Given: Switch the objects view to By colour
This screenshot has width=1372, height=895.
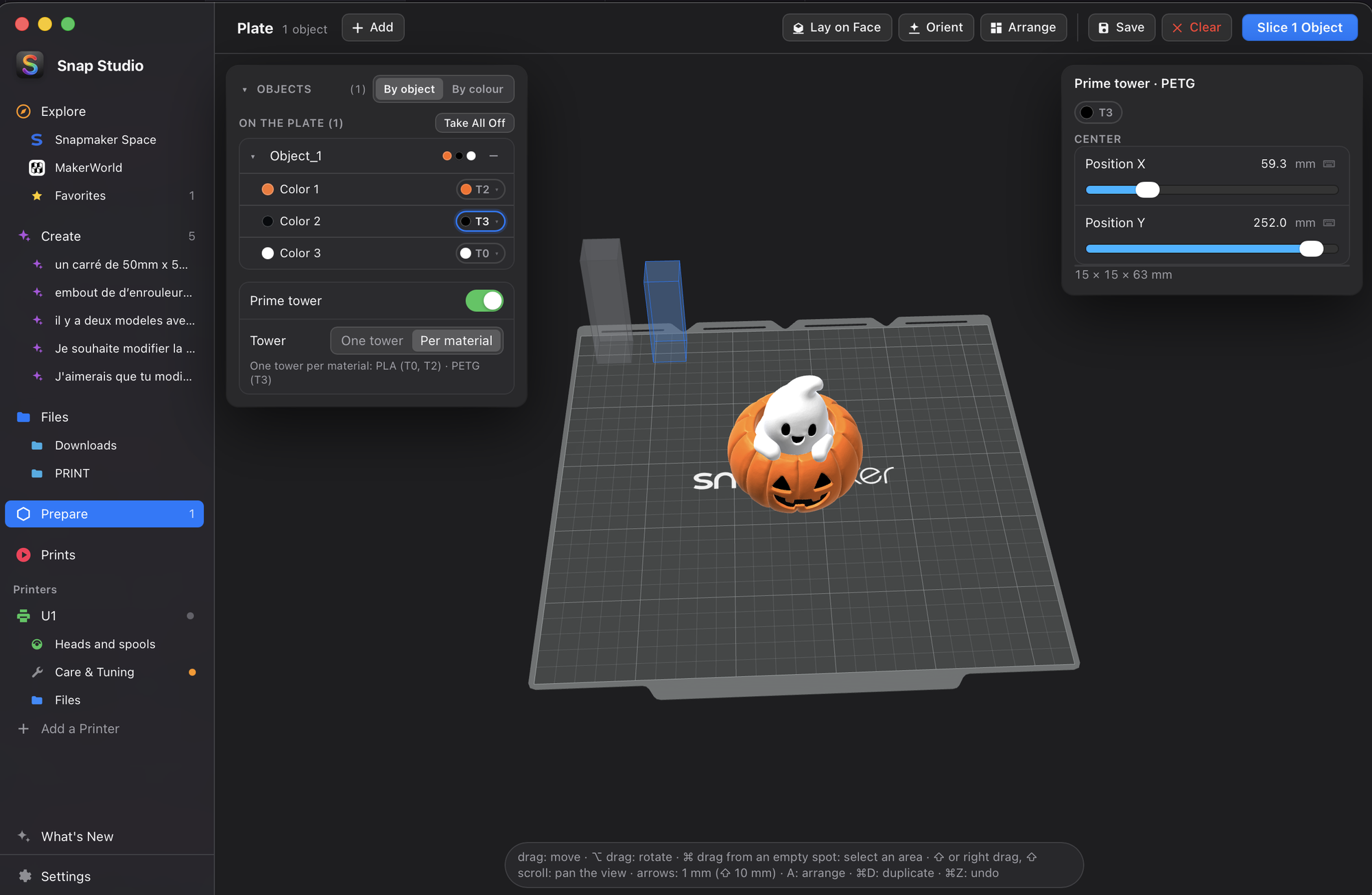Looking at the screenshot, I should 477,89.
